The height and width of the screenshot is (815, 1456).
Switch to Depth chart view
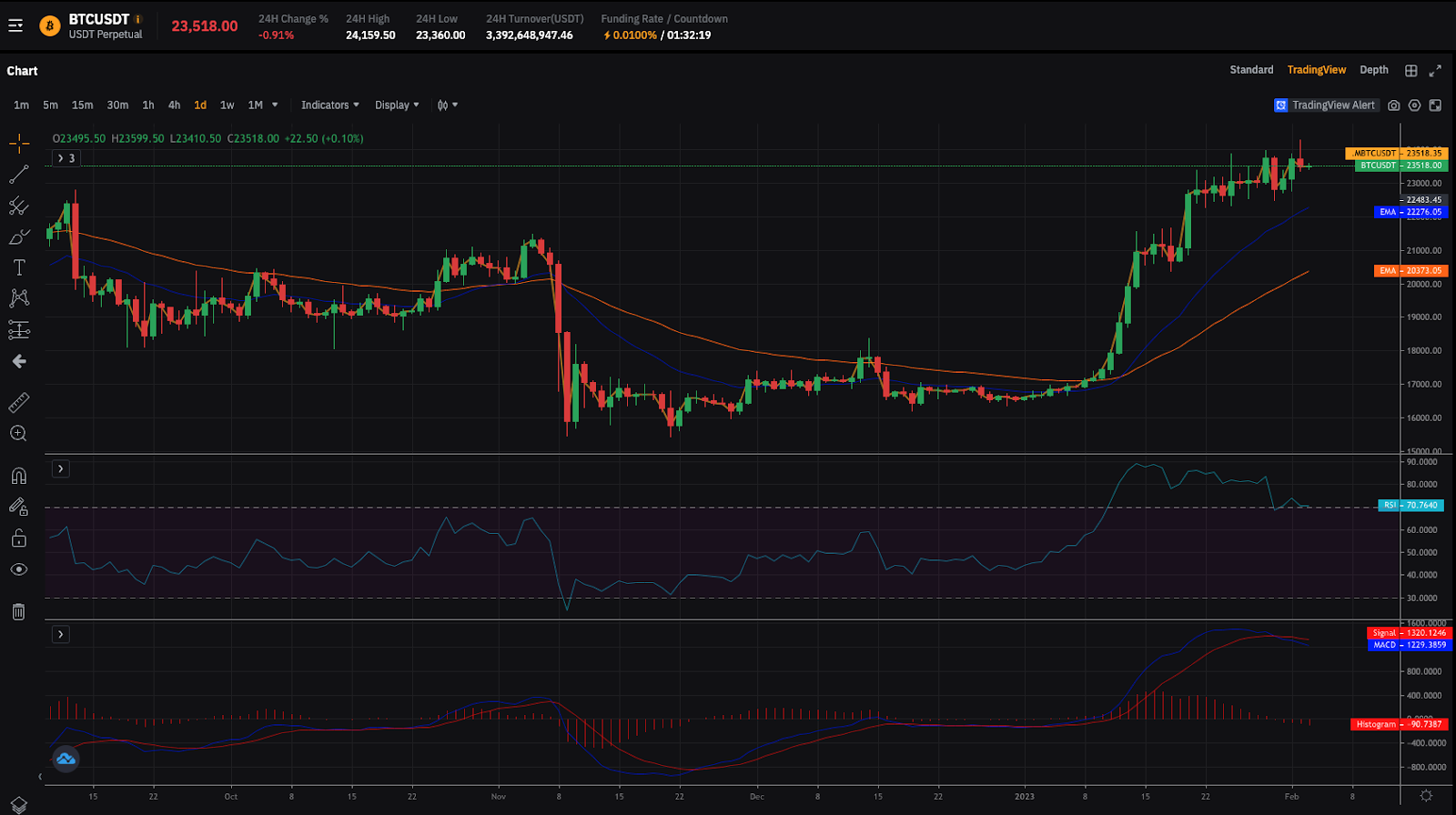coord(1374,70)
